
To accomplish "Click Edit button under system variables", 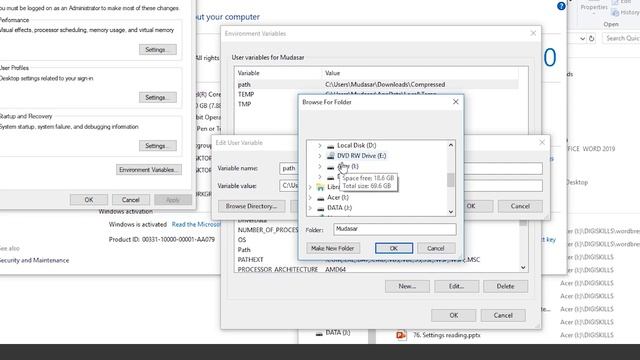I will [x=456, y=287].
